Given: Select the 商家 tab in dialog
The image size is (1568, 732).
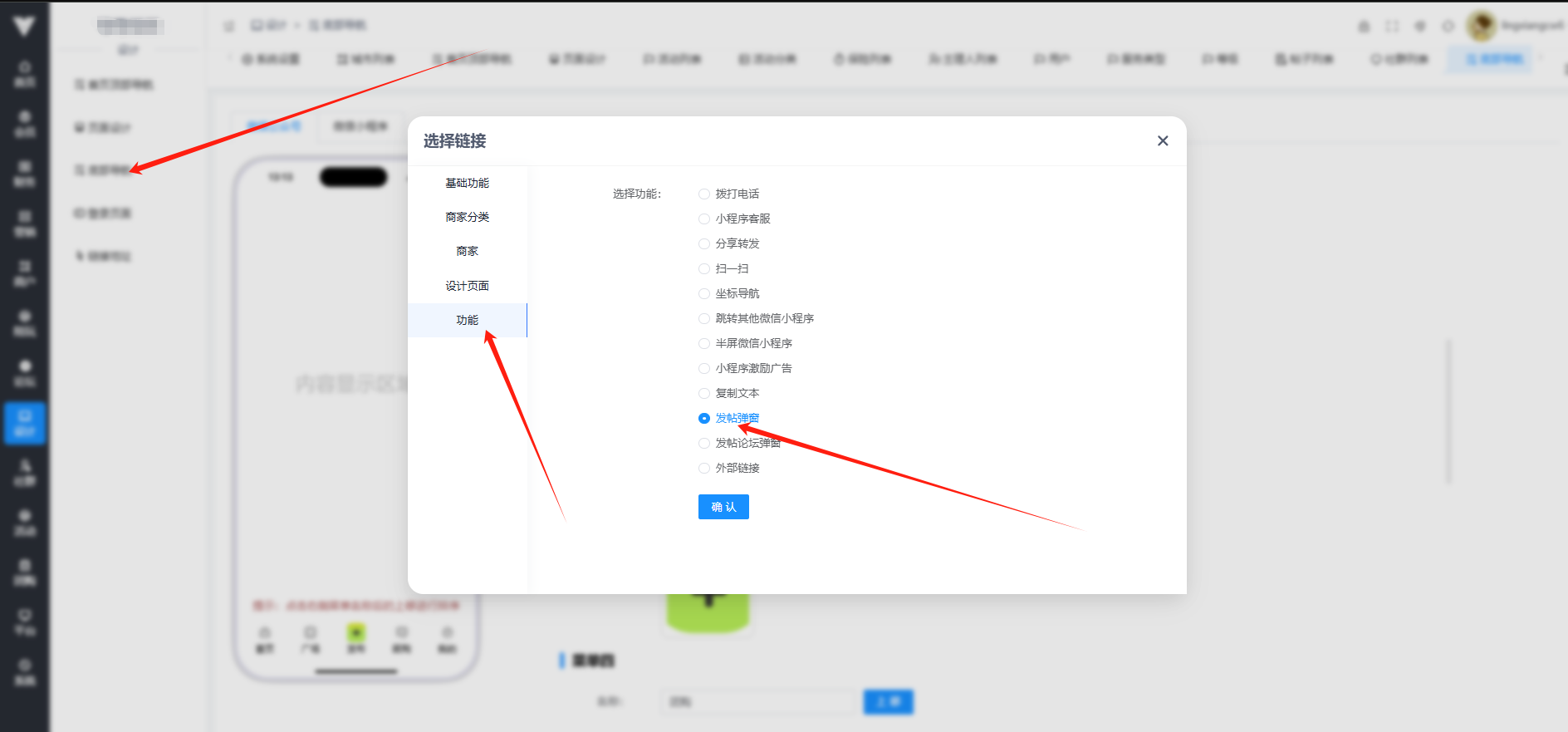Looking at the screenshot, I should pos(467,251).
